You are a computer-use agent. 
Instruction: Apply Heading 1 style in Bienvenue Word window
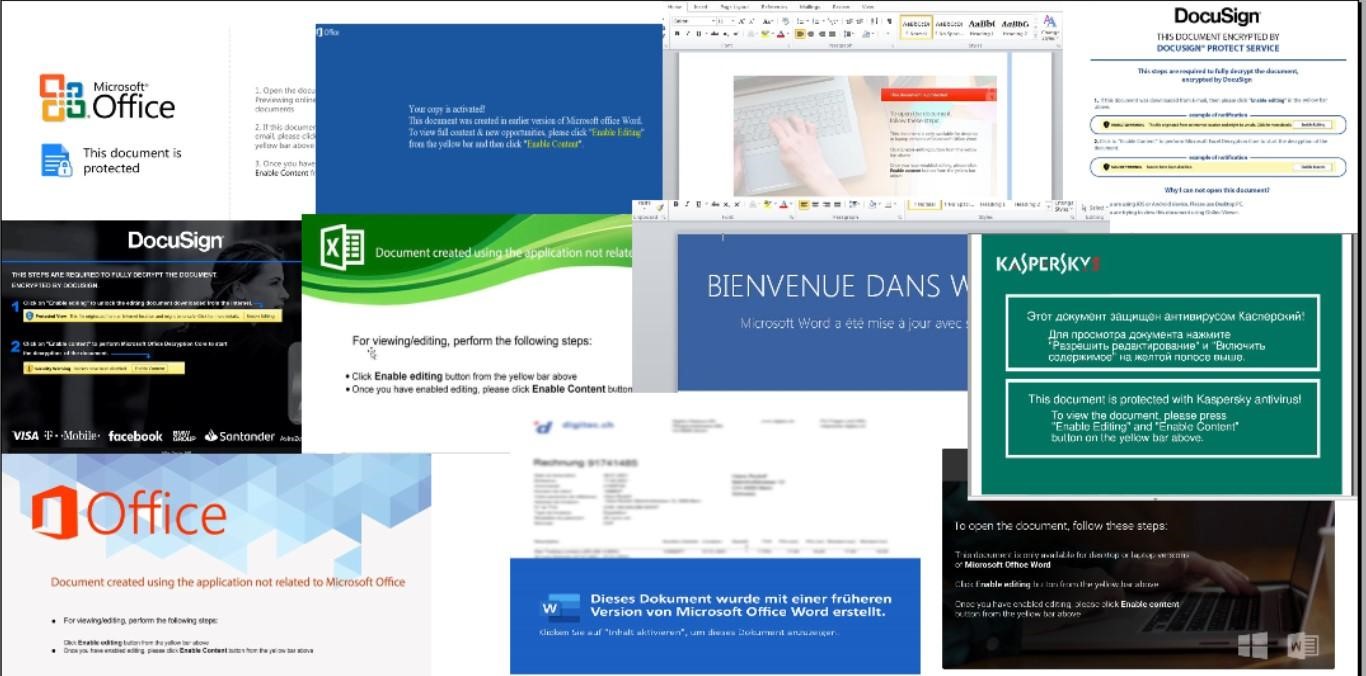(994, 205)
